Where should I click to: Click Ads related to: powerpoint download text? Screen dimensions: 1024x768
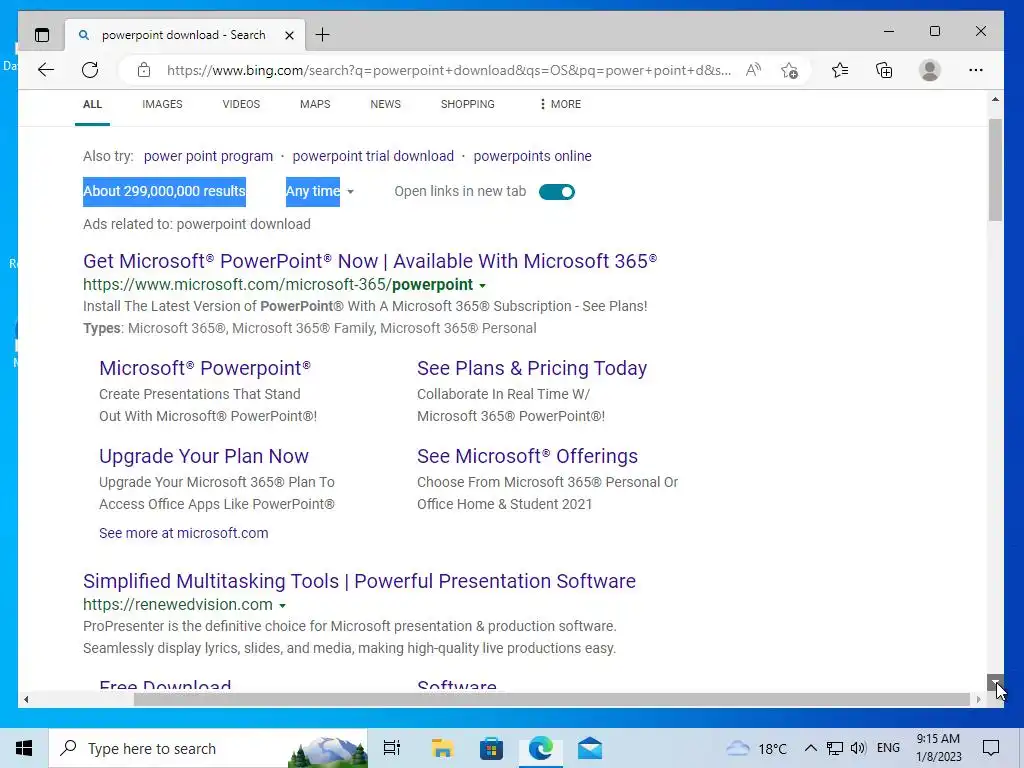click(197, 224)
